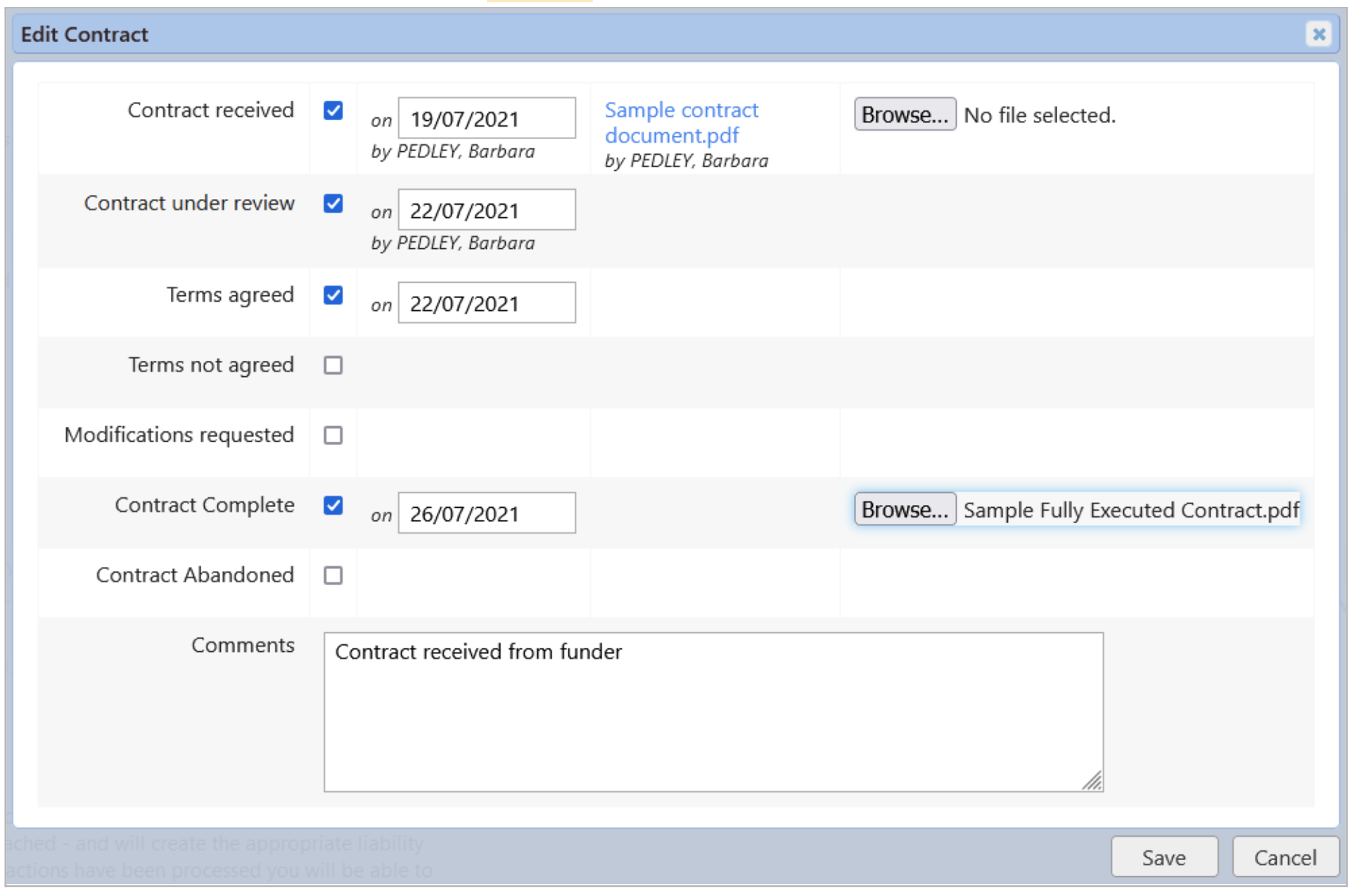Check the Terms not agreed checkbox
The image size is (1359, 896).
pos(333,365)
